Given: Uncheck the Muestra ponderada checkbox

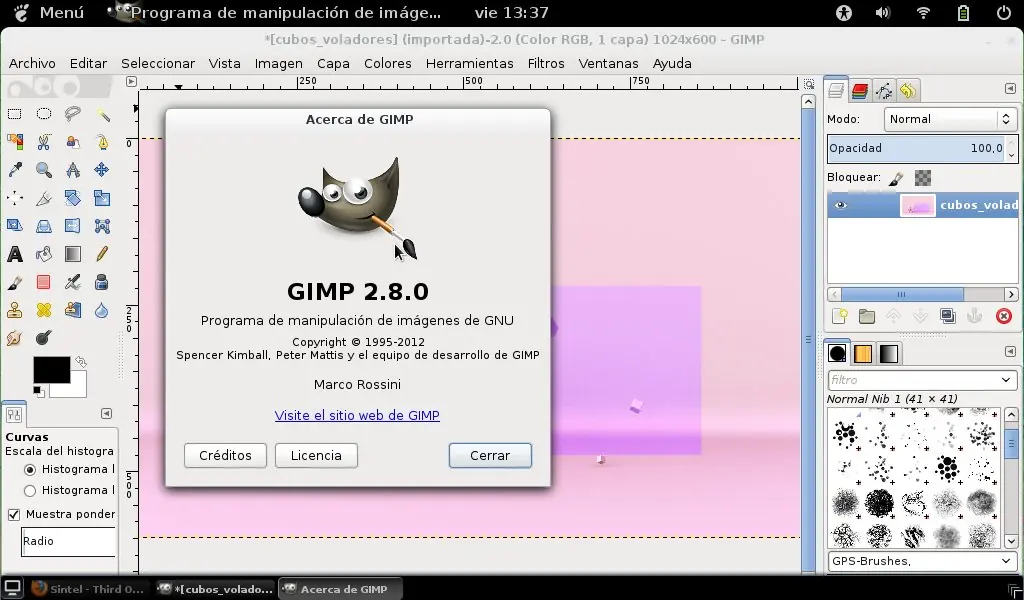Looking at the screenshot, I should click(x=14, y=514).
